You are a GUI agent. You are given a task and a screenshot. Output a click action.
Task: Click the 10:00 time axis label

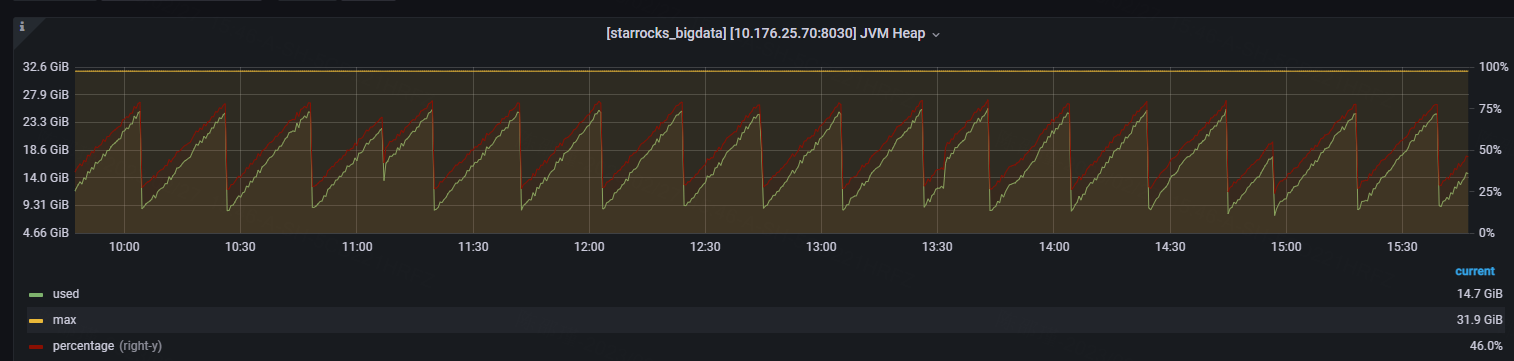point(124,247)
